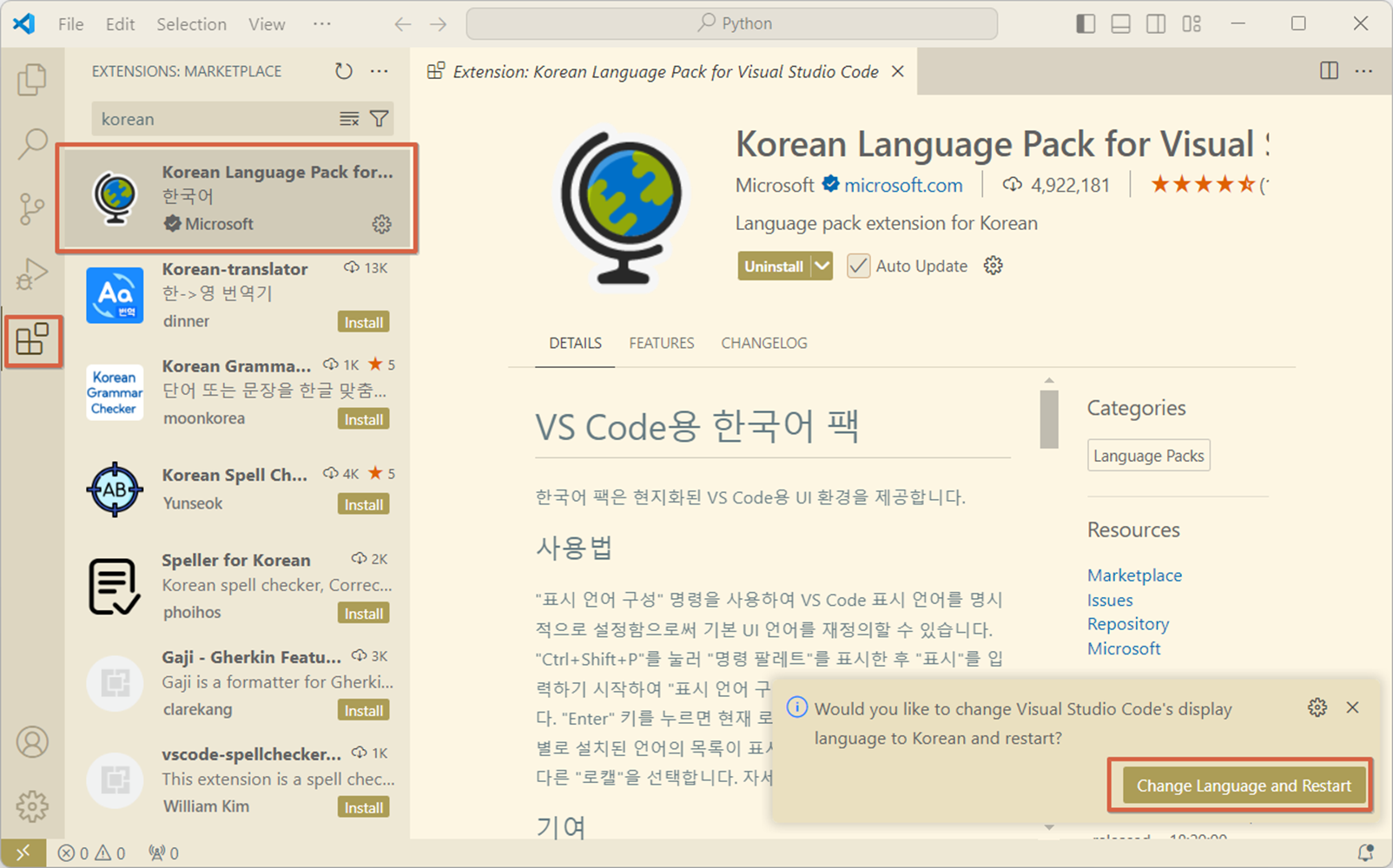The width and height of the screenshot is (1393, 868).
Task: Switch to the DETAILS tab
Action: (x=575, y=343)
